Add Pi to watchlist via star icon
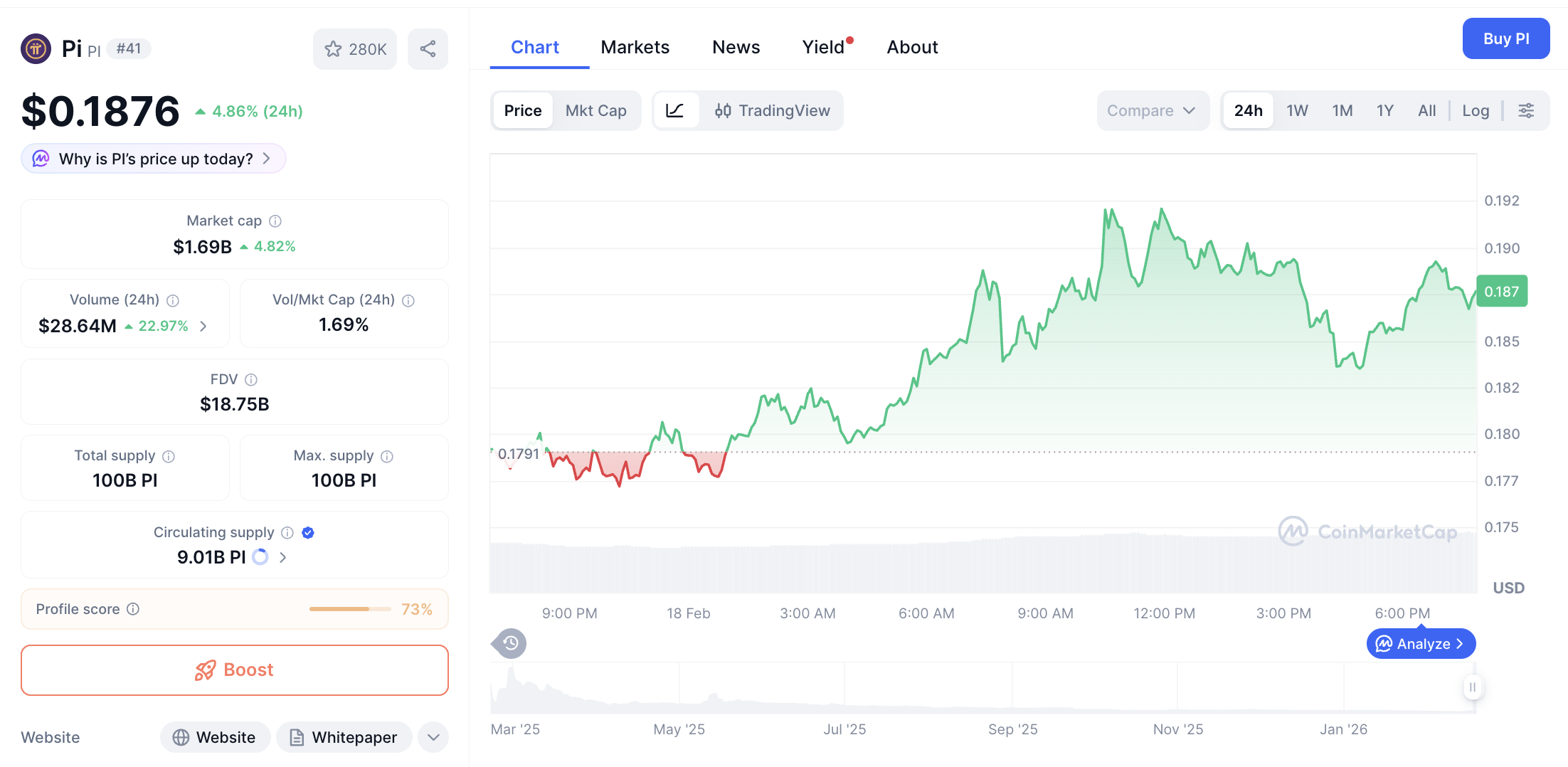 click(x=334, y=48)
